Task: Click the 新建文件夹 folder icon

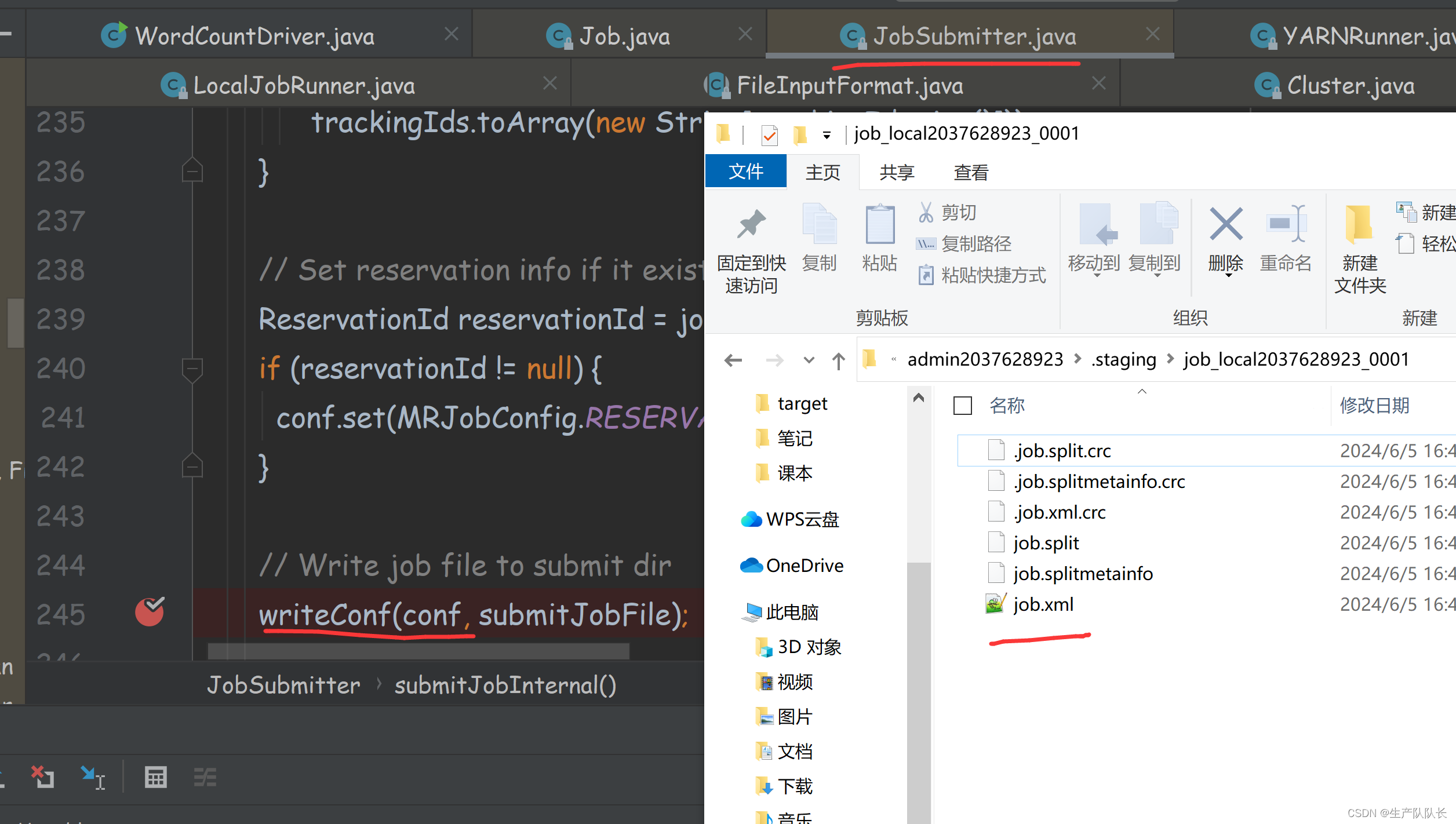Action: pyautogui.click(x=1359, y=224)
